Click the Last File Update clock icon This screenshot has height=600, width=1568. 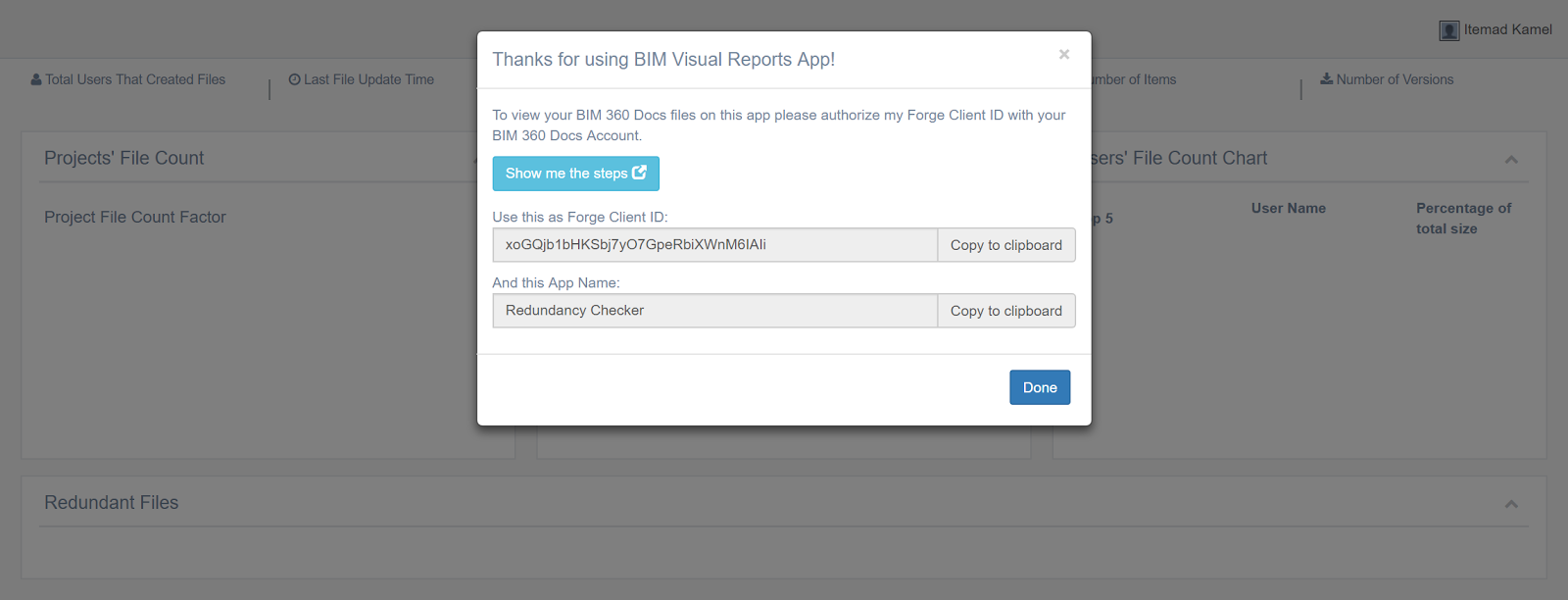pyautogui.click(x=294, y=79)
